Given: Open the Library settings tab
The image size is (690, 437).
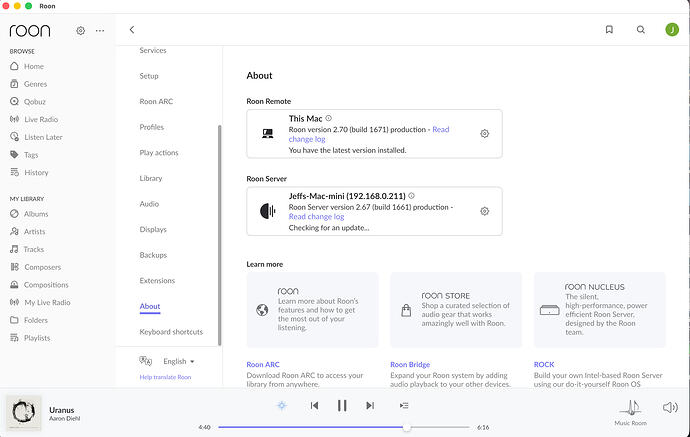Looking at the screenshot, I should tap(151, 178).
